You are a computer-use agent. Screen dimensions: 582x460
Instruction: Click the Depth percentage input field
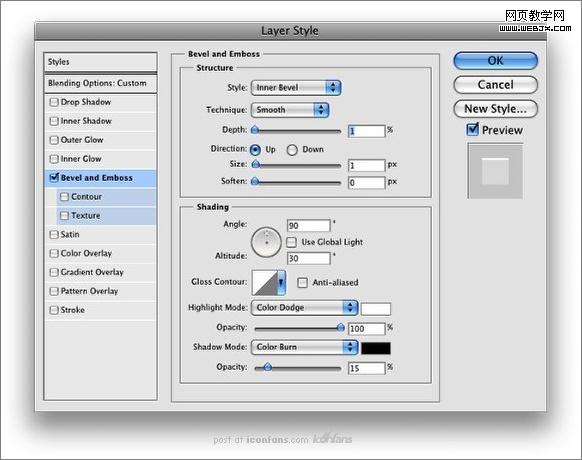tap(366, 131)
